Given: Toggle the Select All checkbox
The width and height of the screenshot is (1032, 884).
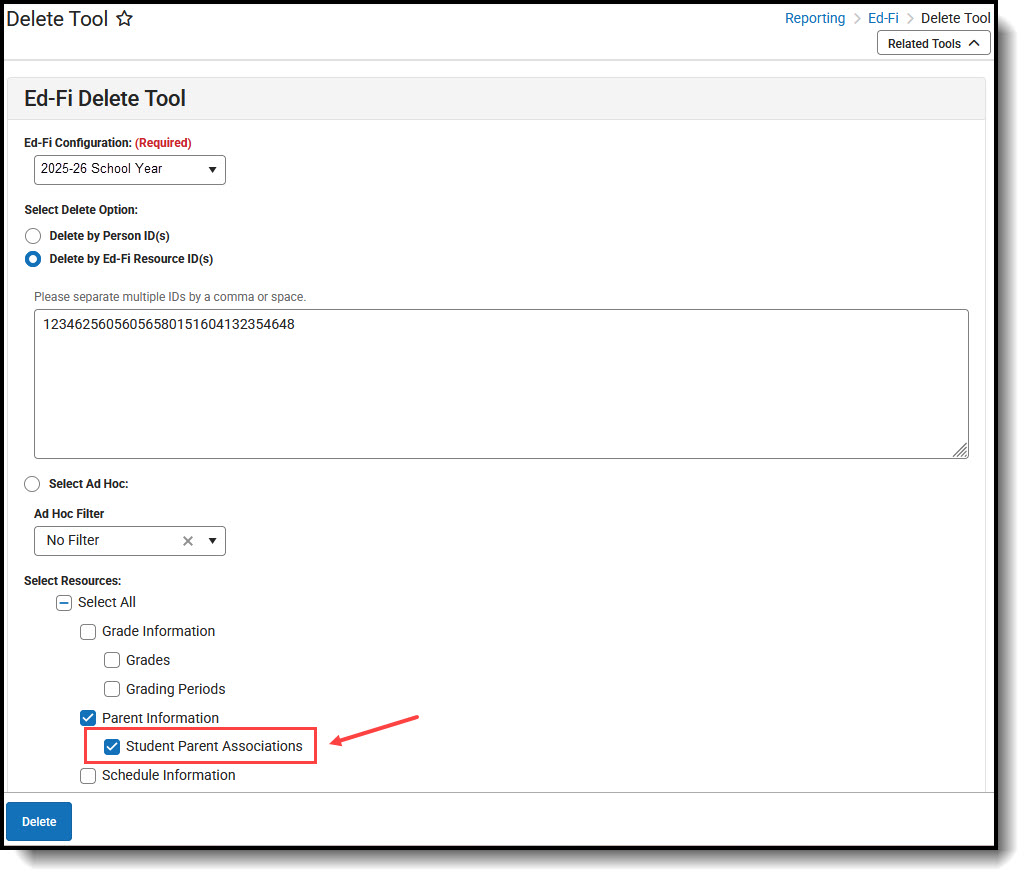Looking at the screenshot, I should [64, 602].
